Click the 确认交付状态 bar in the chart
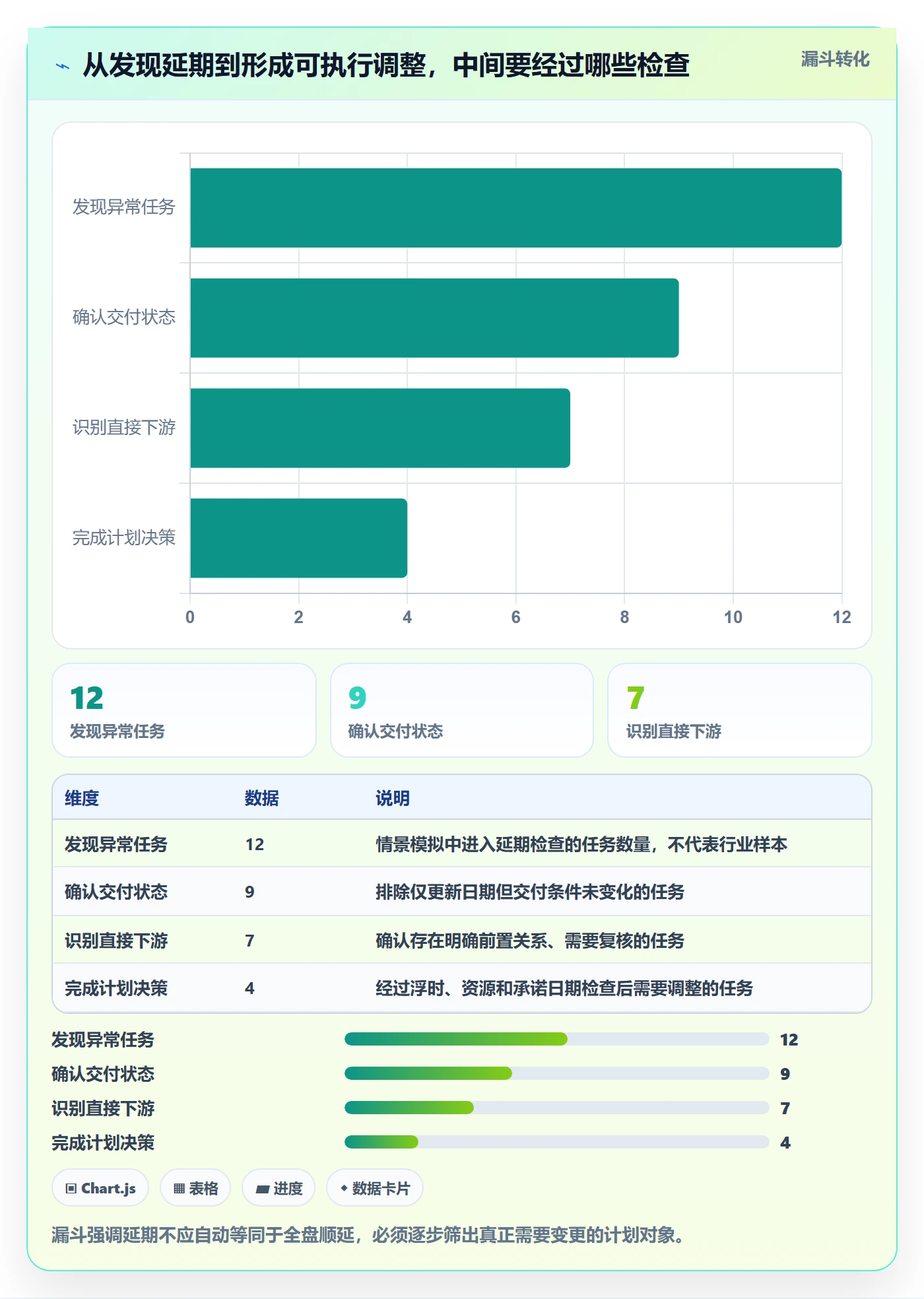The width and height of the screenshot is (924, 1299). (434, 318)
